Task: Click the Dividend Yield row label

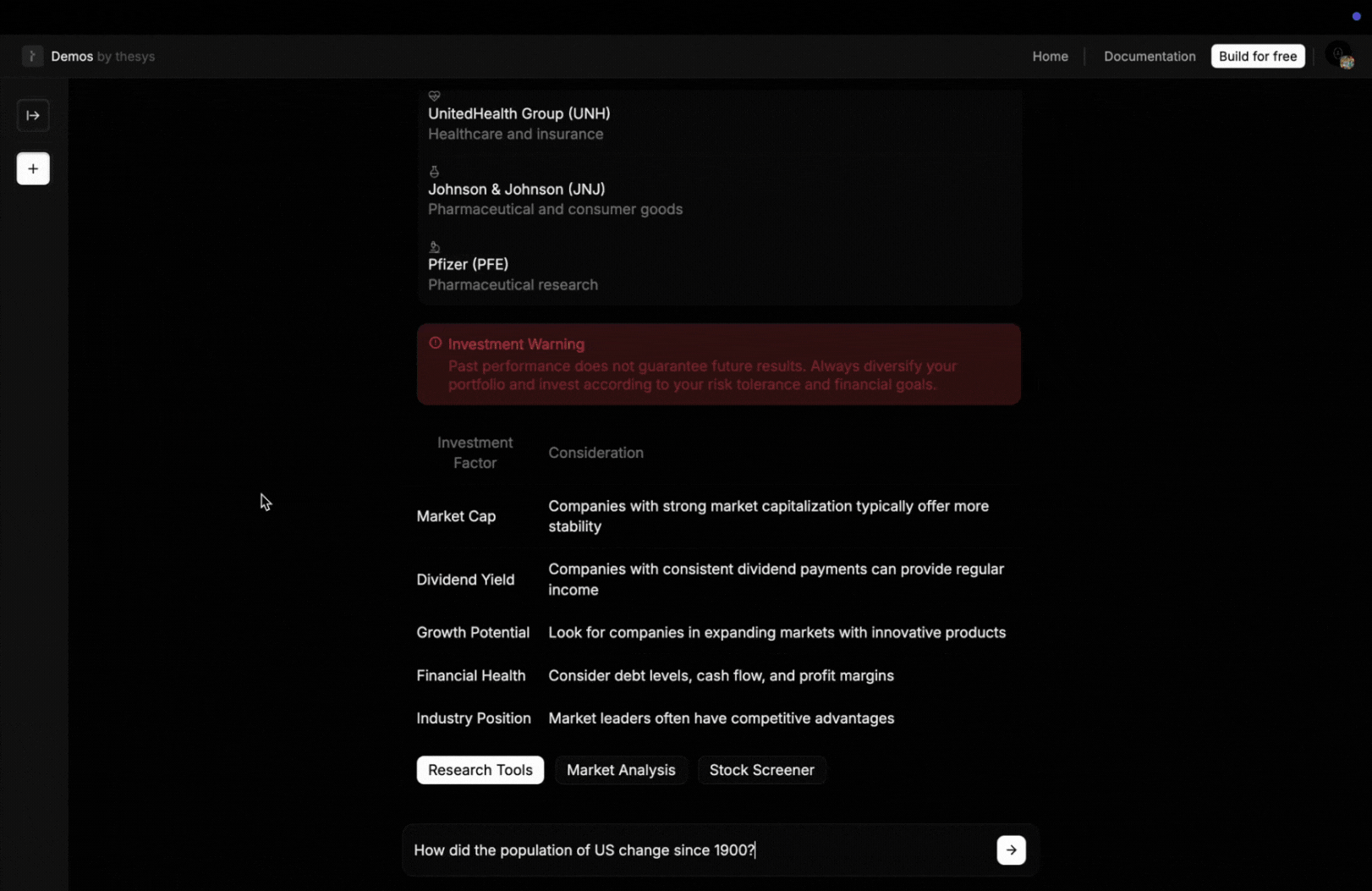Action: tap(465, 580)
